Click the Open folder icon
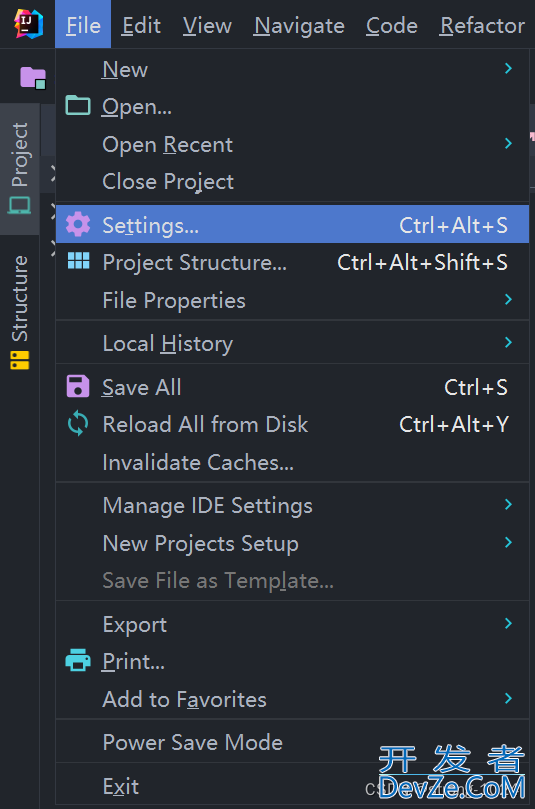535x809 pixels. click(78, 106)
